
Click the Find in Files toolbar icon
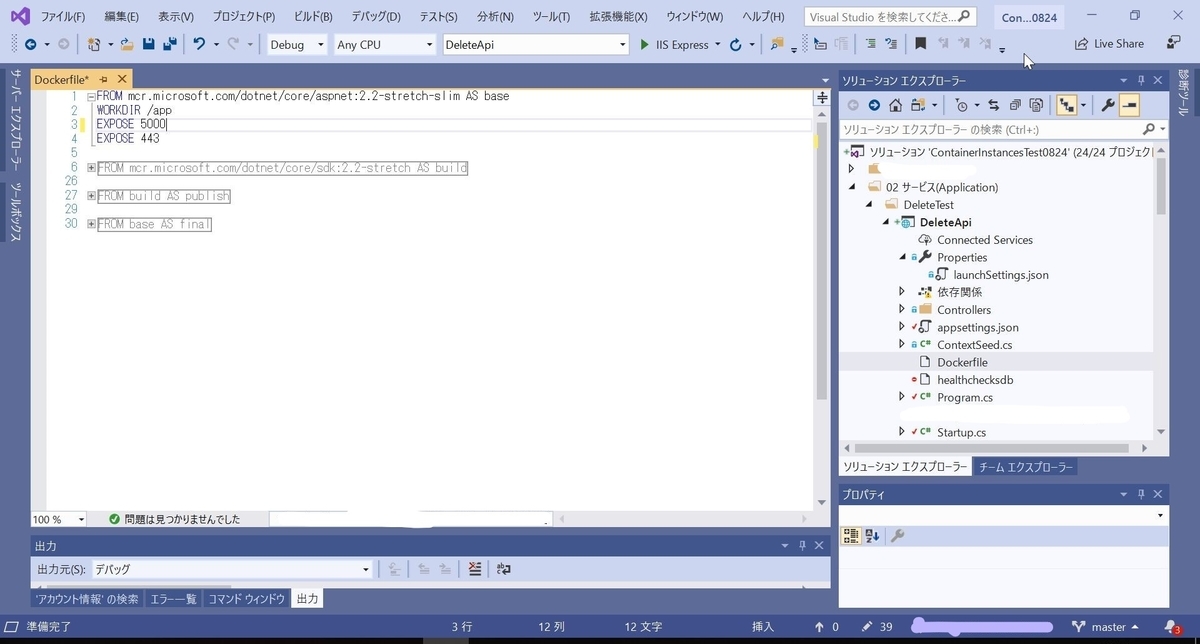tap(777, 44)
